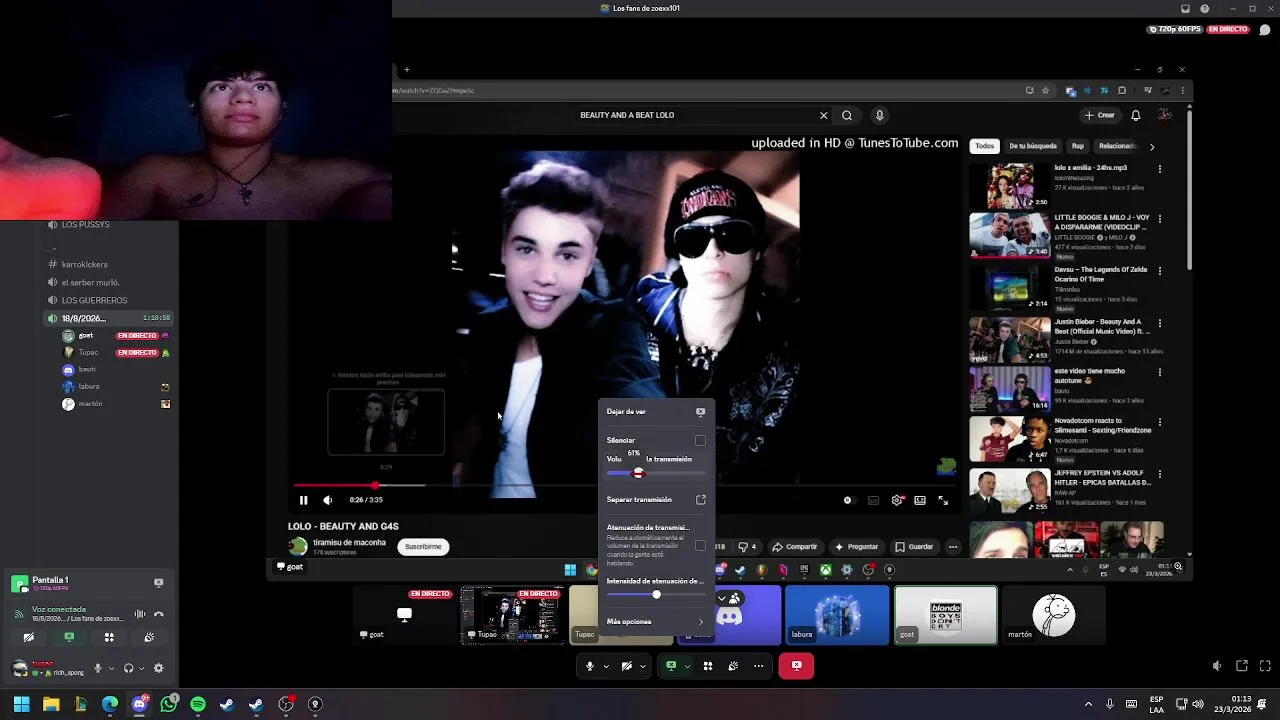Viewport: 1280px width, 720px height.
Task: Click the Discord stop-streaming icon beside Pantalla 1
Action: (158, 582)
